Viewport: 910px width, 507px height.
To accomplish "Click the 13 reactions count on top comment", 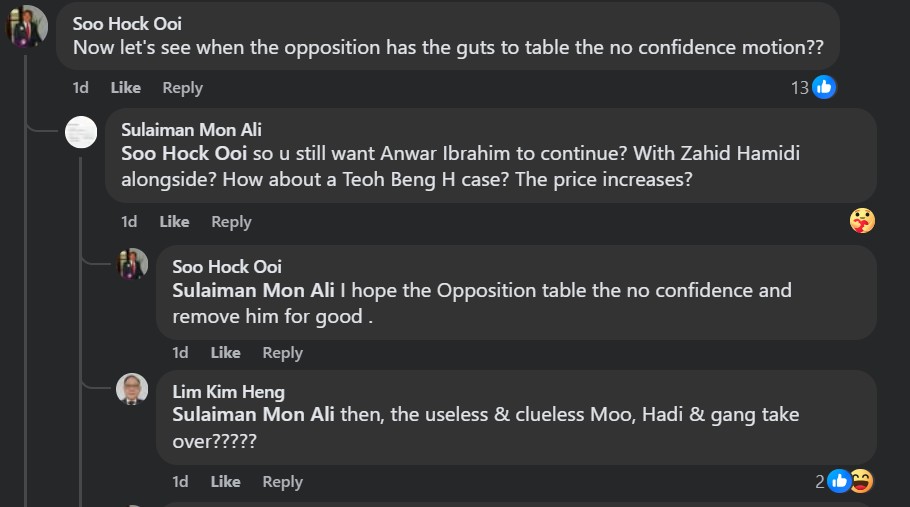I will tap(799, 88).
